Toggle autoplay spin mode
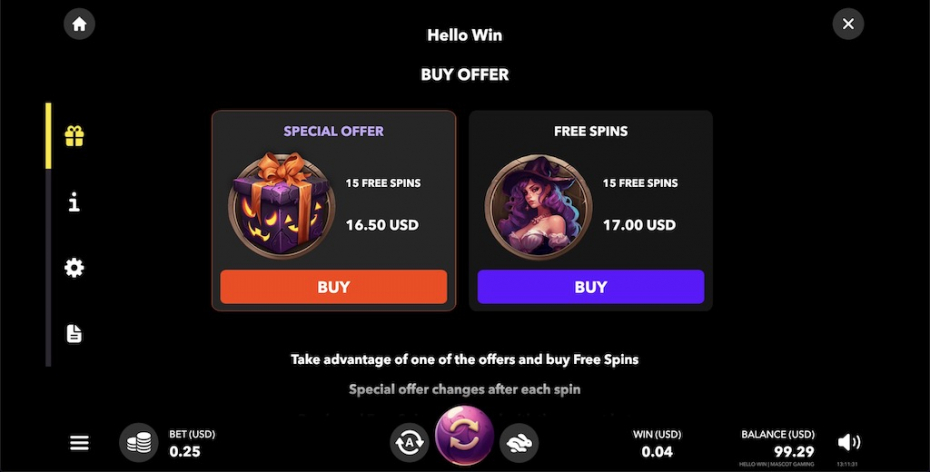The height and width of the screenshot is (472, 930). tap(409, 442)
